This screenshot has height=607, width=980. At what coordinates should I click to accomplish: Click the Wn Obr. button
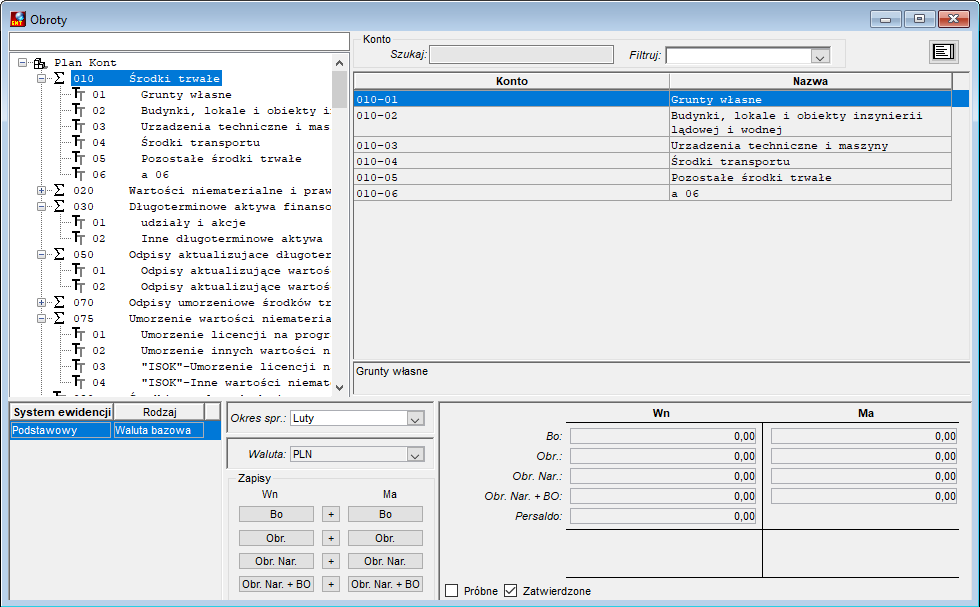click(276, 538)
